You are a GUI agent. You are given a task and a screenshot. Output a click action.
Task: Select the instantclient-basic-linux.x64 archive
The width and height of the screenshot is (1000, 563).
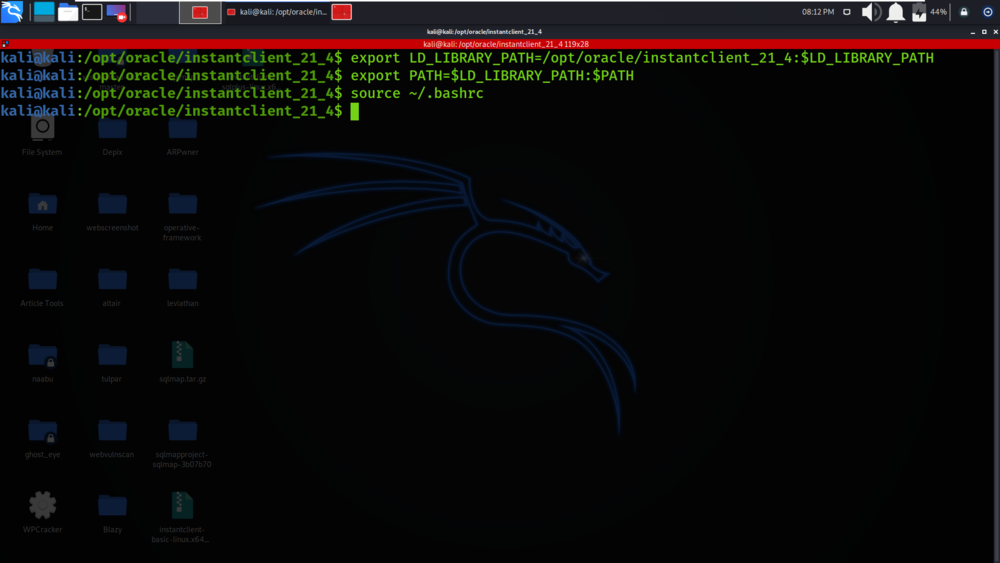click(182, 518)
